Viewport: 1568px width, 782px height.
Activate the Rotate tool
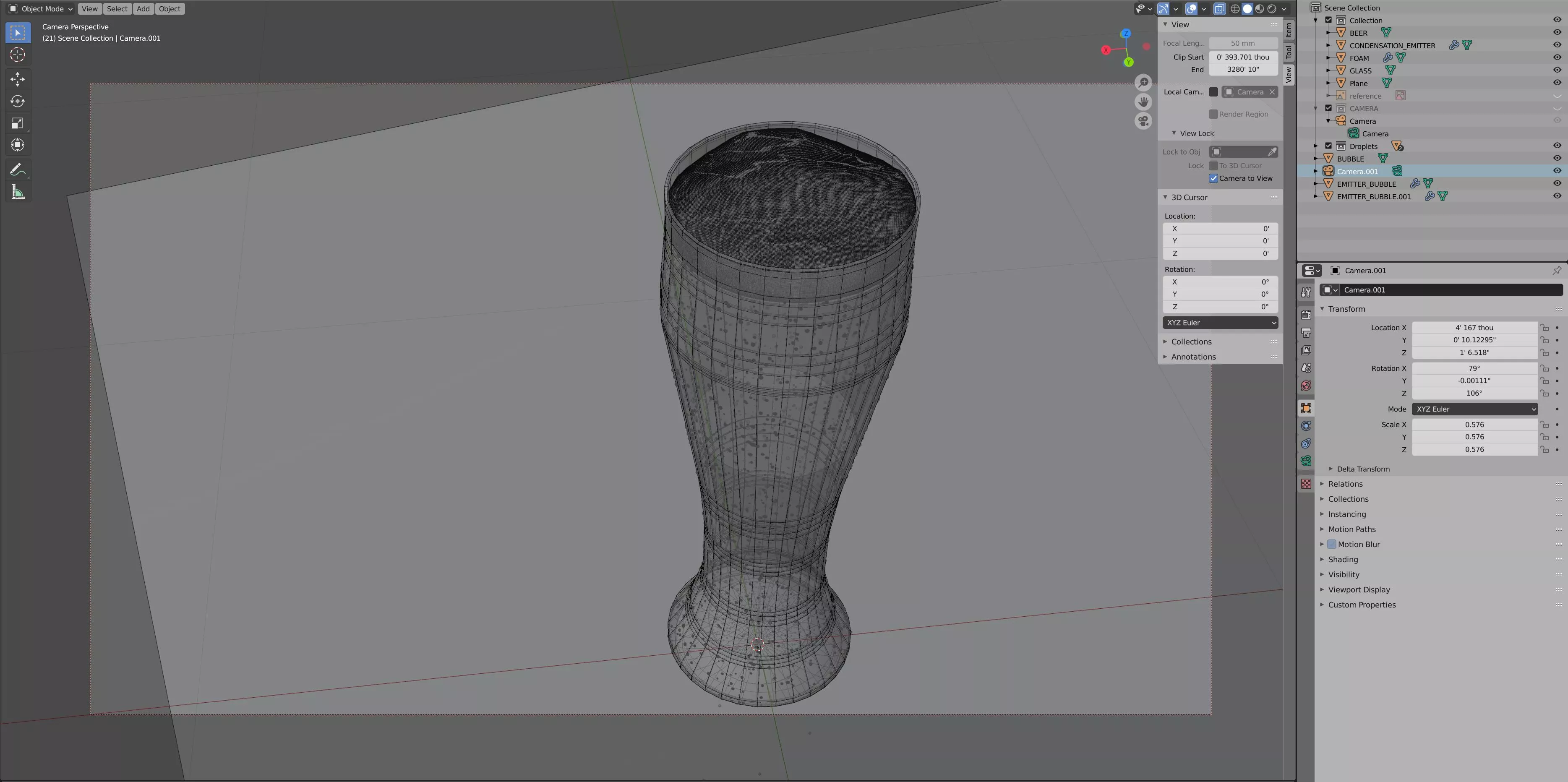tap(18, 101)
